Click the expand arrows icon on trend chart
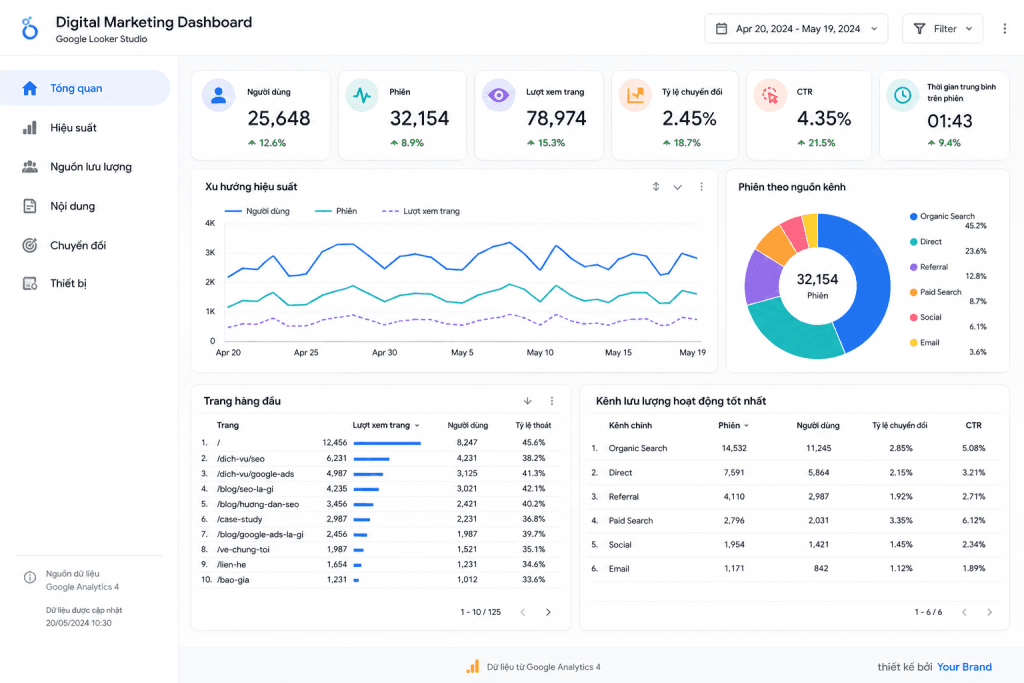This screenshot has height=683, width=1024. (x=656, y=187)
